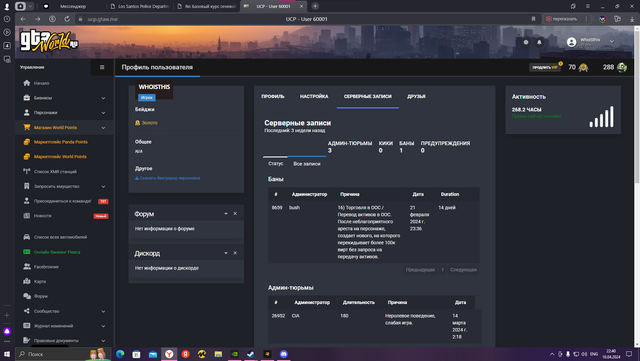The width and height of the screenshot is (640, 361).
Task: Open Форум sidebar link
Action: (x=40, y=296)
